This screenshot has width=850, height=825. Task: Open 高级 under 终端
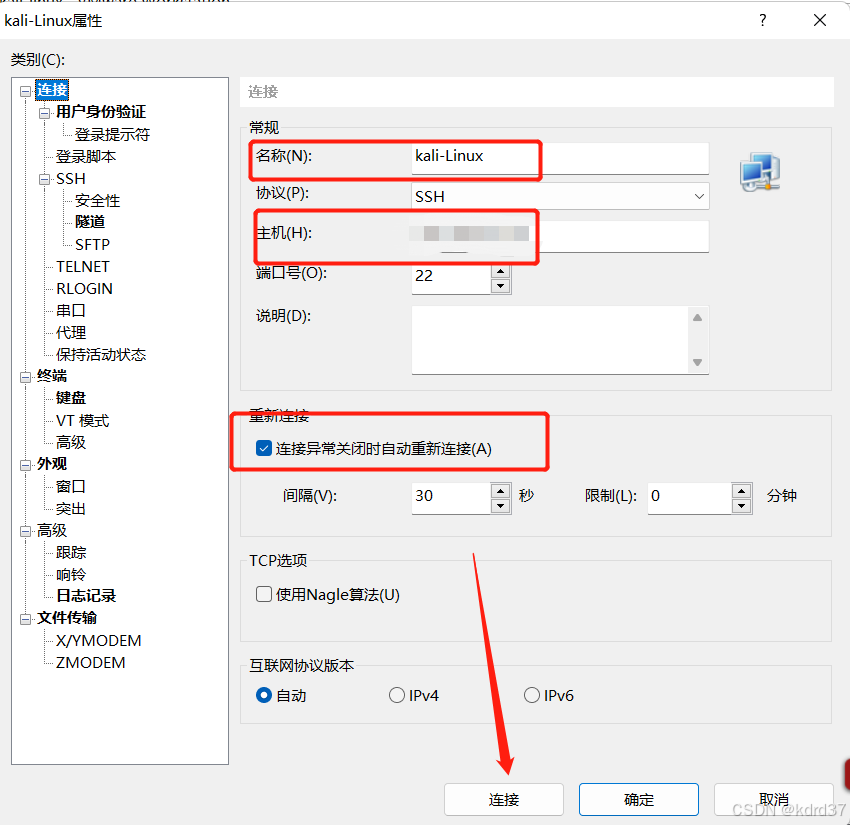tap(70, 442)
